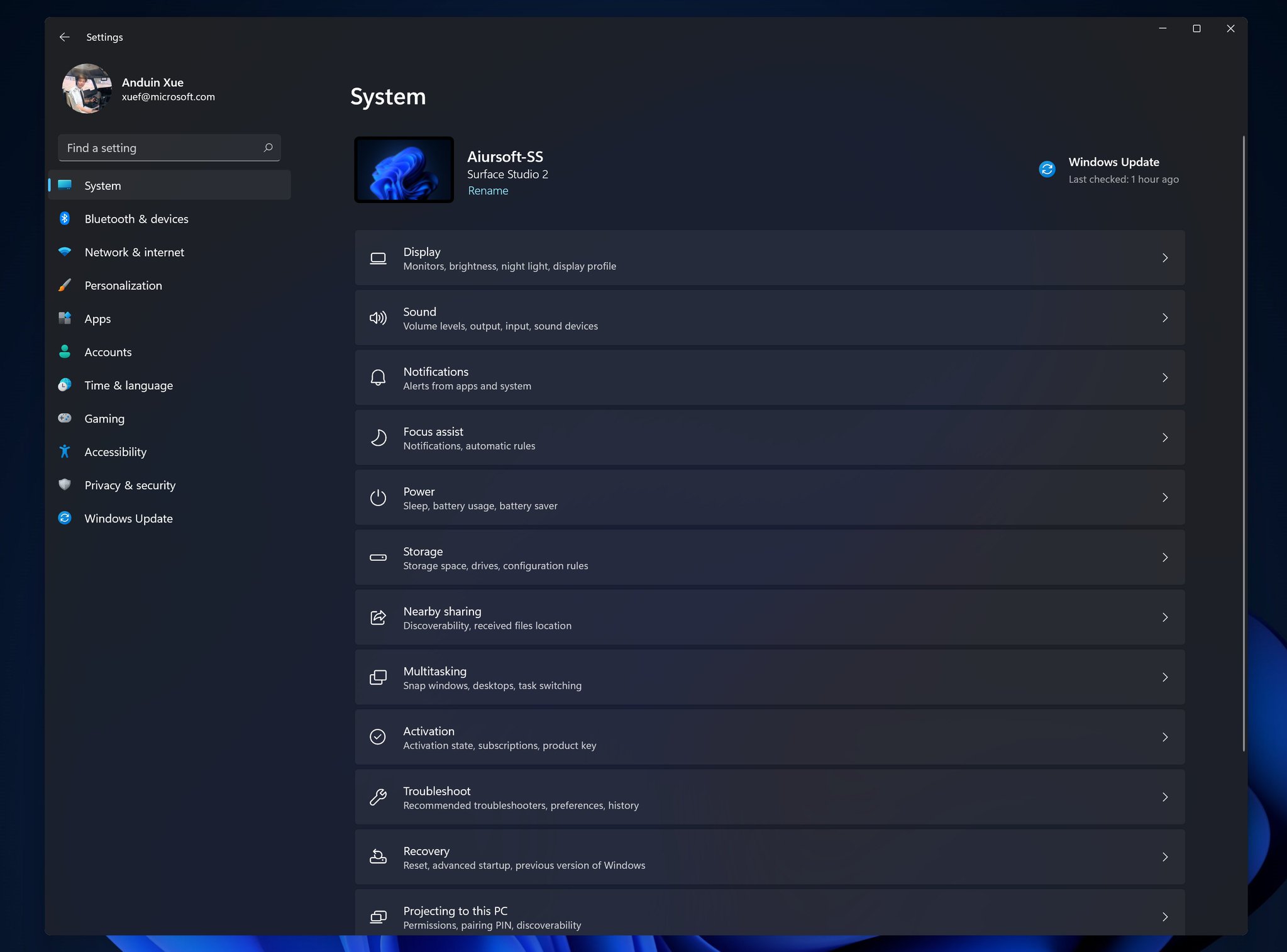1287x952 pixels.
Task: Click the Windows Update sync icon at top right
Action: click(x=1047, y=169)
